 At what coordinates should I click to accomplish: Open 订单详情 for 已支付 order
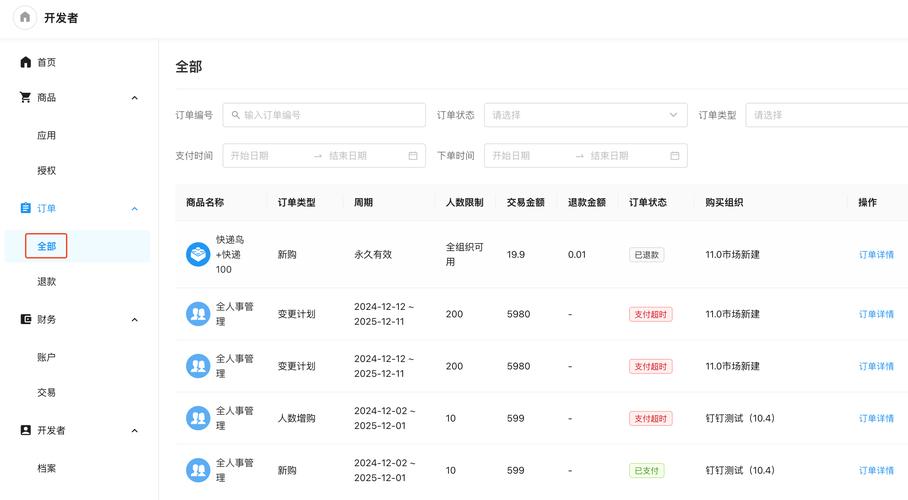pos(876,470)
